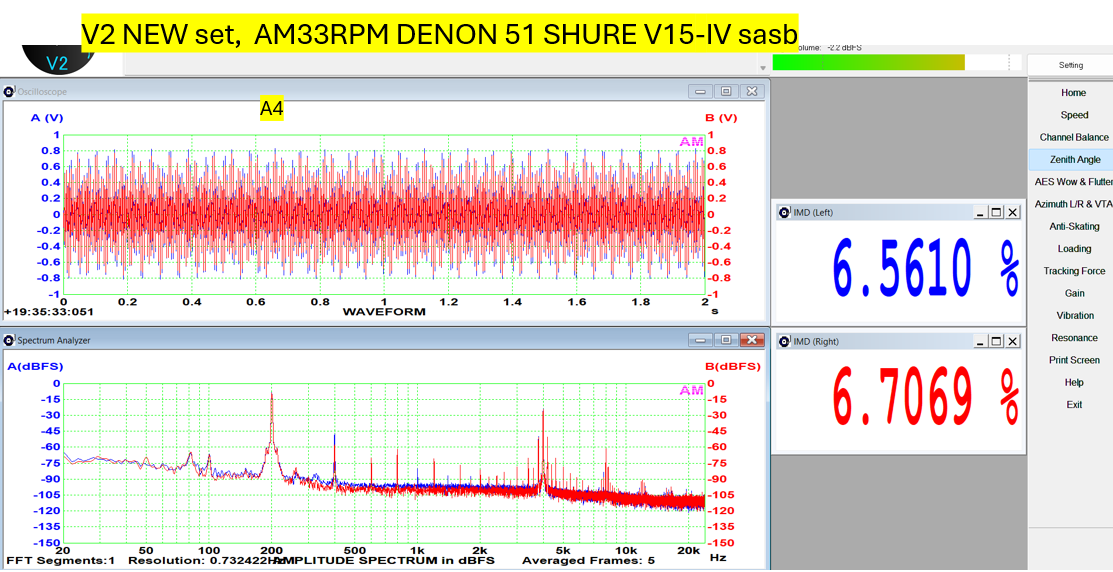Image resolution: width=1113 pixels, height=572 pixels.
Task: Click the Averaged Frames: 5 text
Action: point(588,561)
